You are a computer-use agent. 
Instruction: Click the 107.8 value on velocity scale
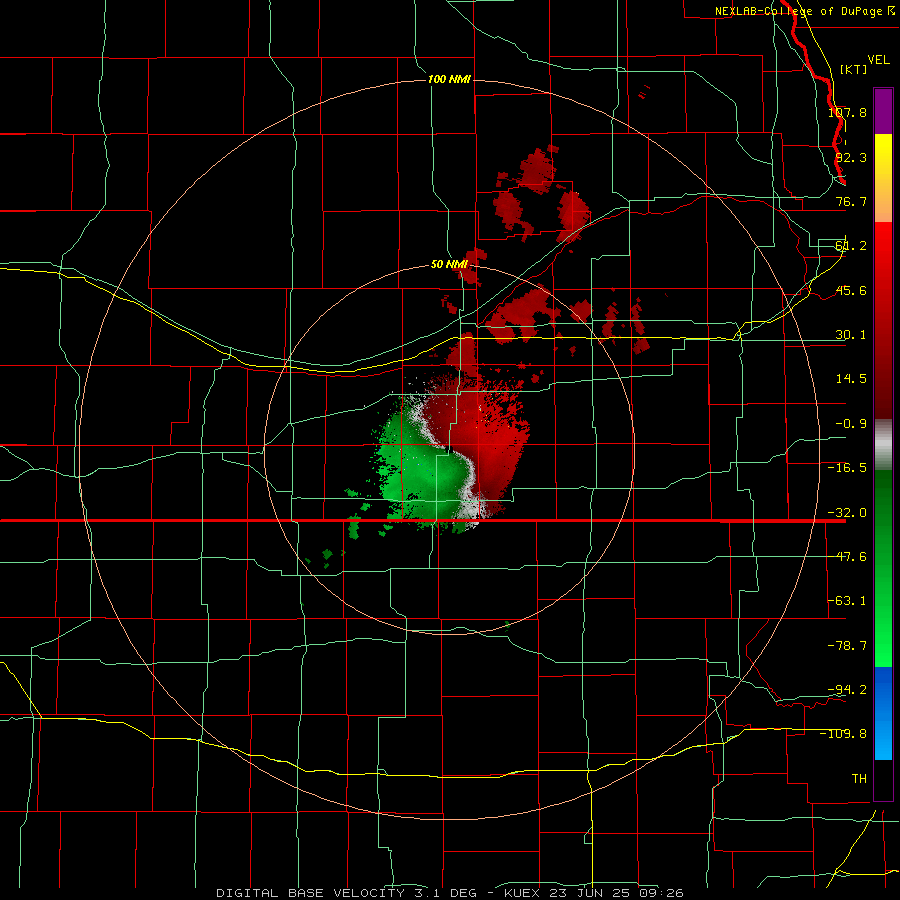847,112
